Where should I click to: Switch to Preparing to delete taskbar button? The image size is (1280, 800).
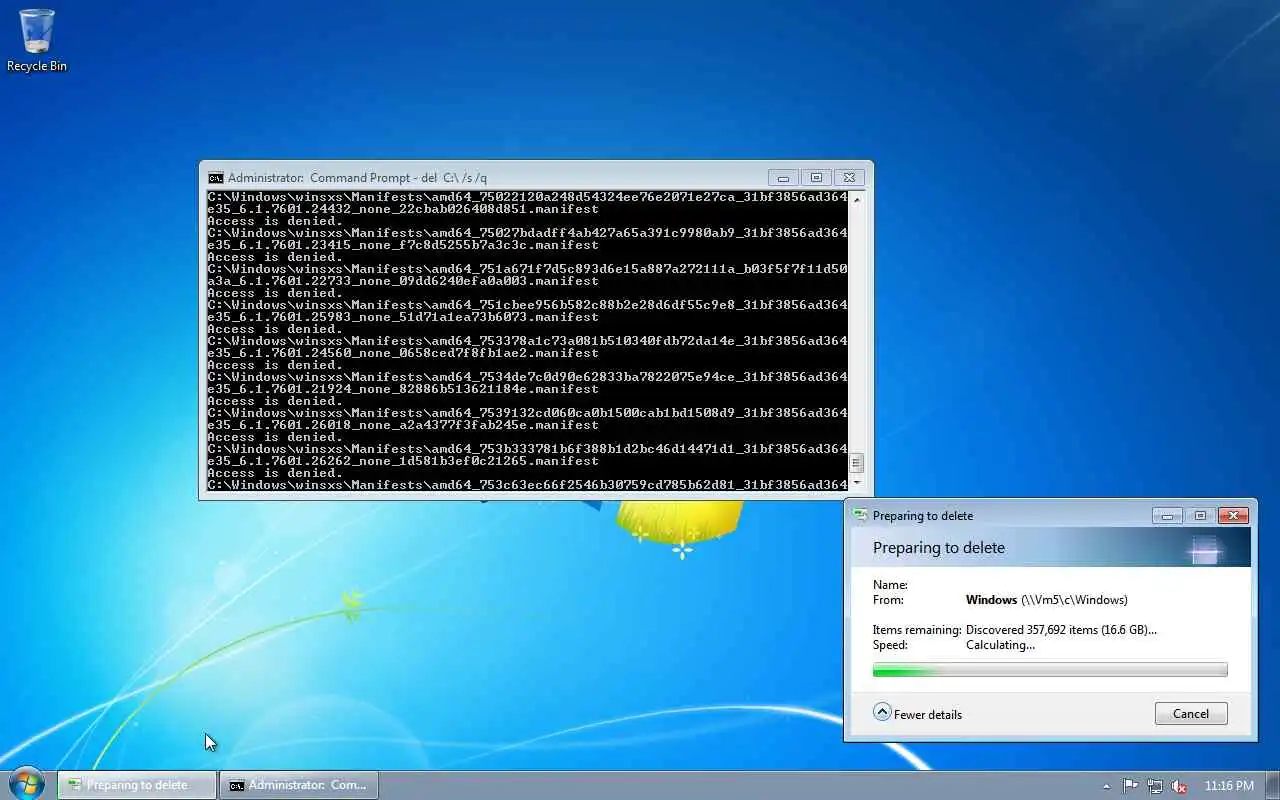137,785
